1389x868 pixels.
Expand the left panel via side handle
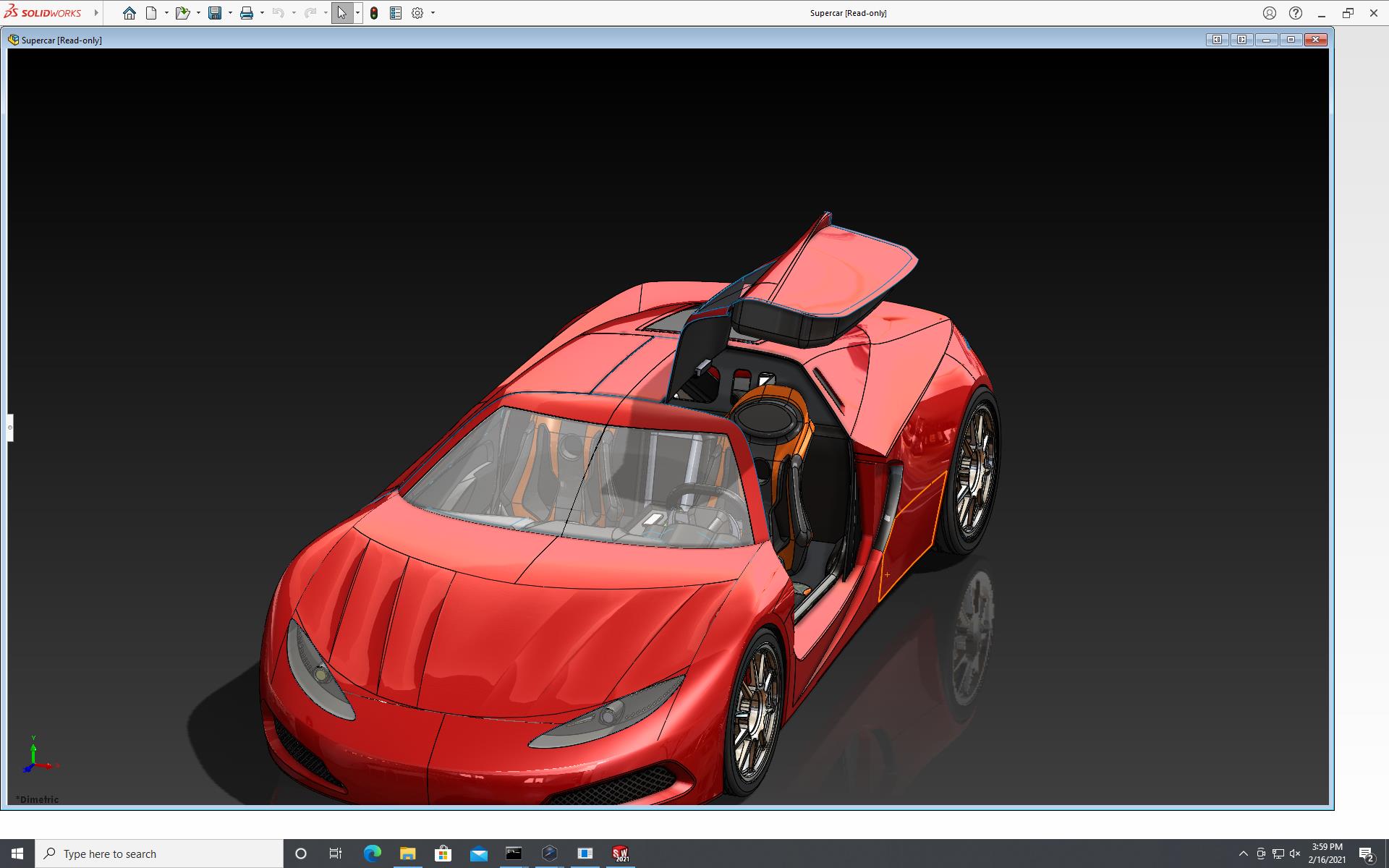[x=10, y=427]
